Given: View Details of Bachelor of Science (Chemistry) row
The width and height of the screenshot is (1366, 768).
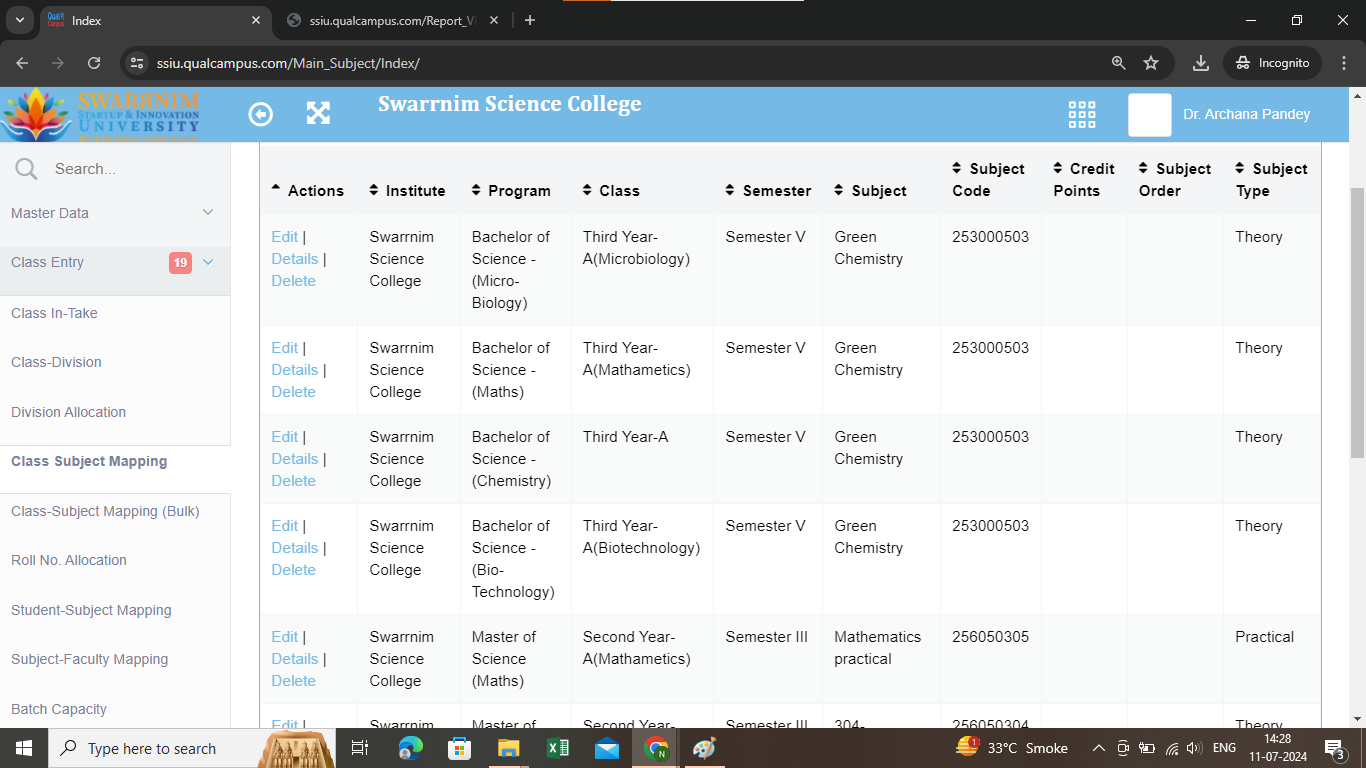Looking at the screenshot, I should pos(294,459).
